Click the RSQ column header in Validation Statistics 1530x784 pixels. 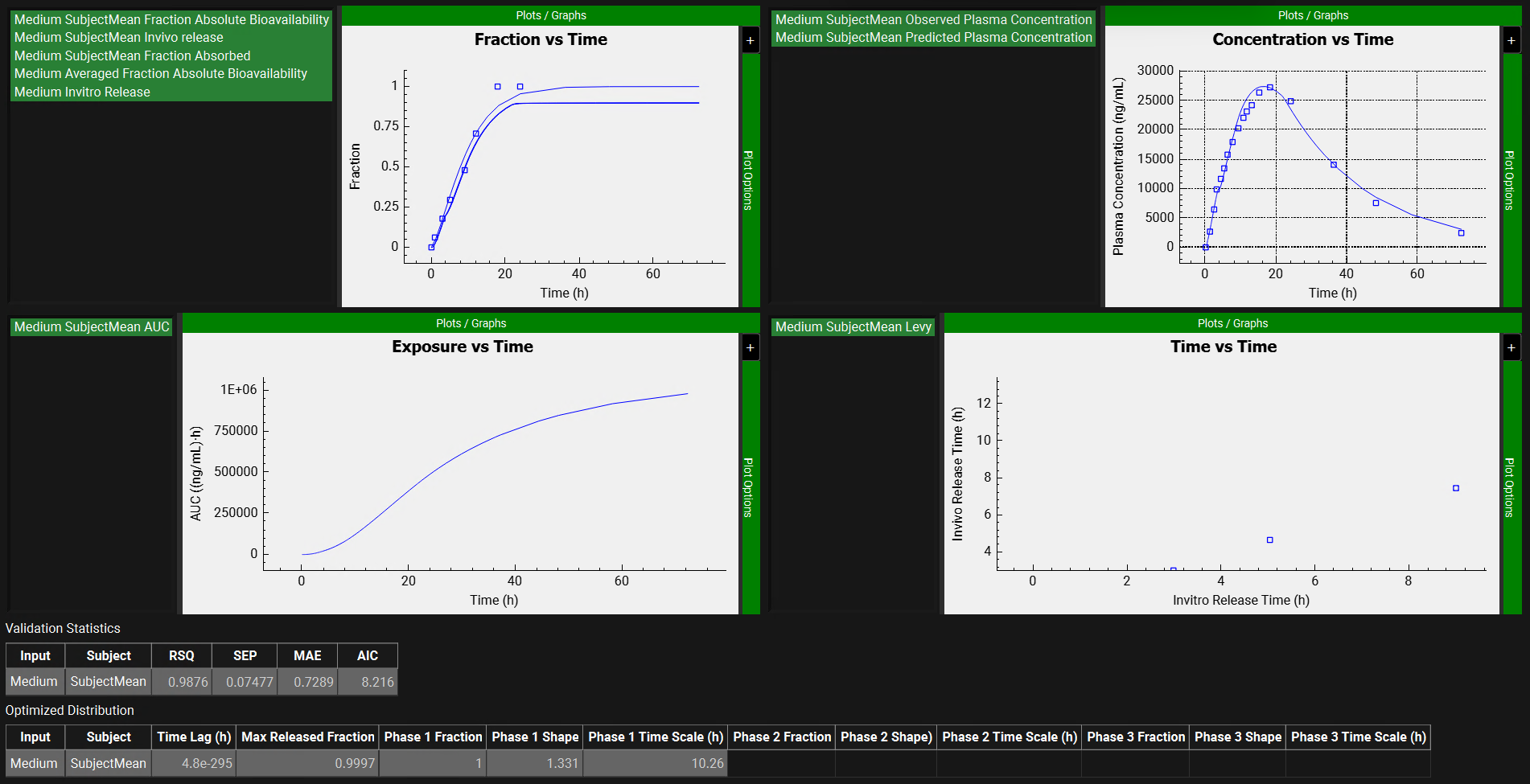coord(182,655)
